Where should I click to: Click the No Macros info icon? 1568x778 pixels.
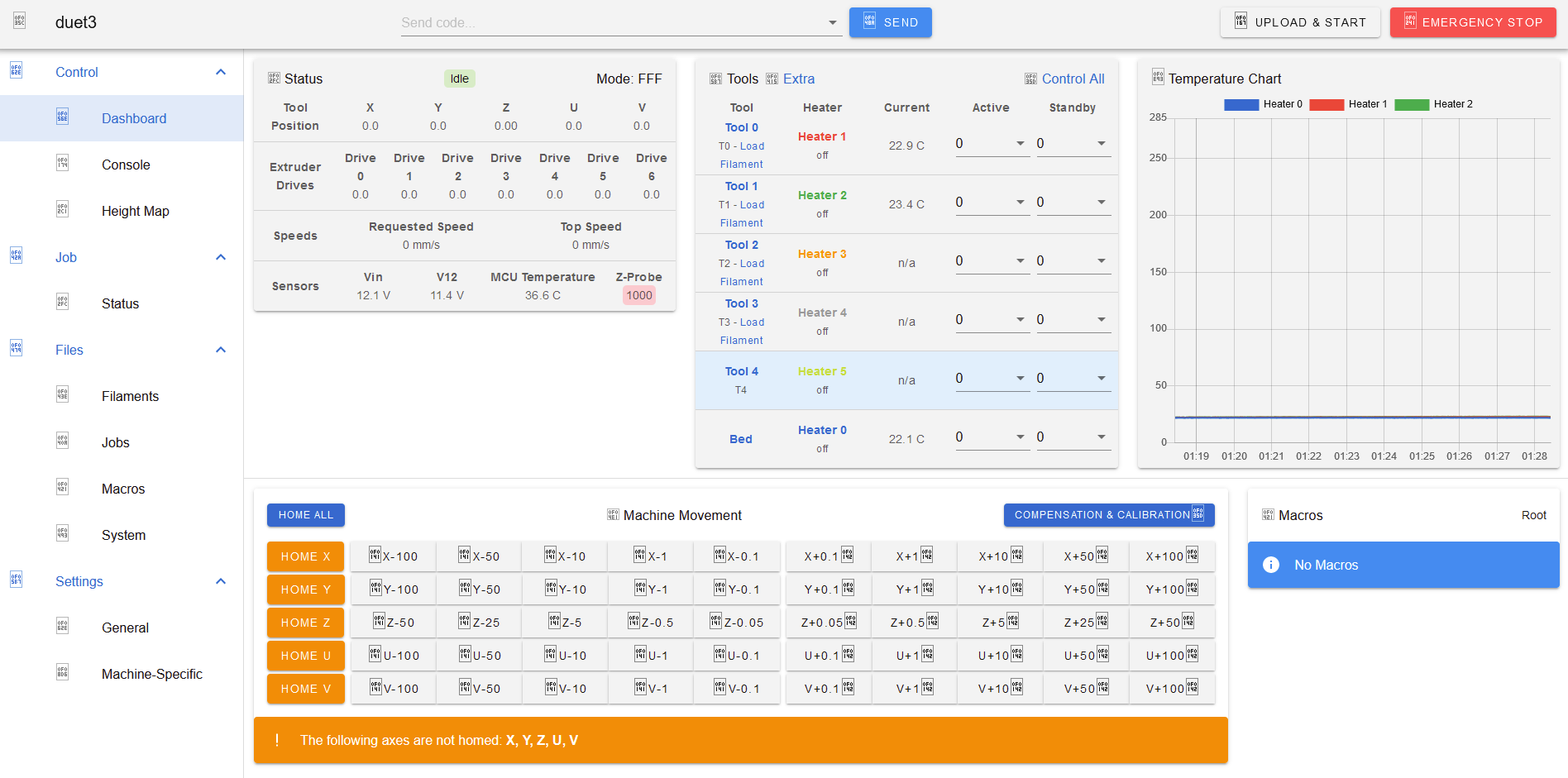click(x=1271, y=565)
